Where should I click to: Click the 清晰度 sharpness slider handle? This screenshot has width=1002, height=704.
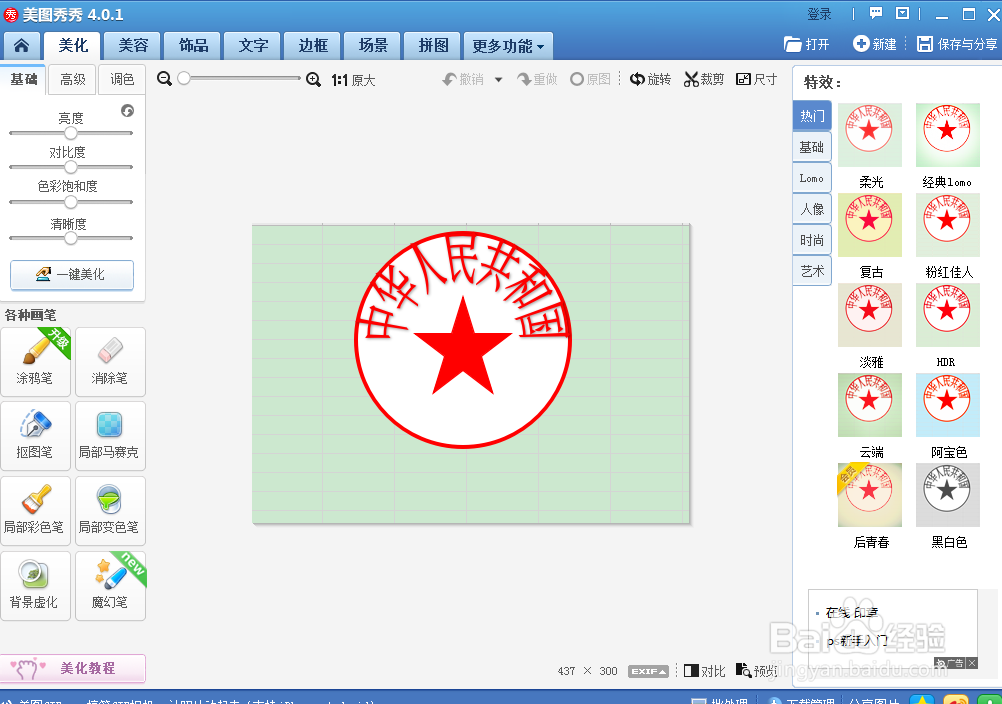pos(71,238)
